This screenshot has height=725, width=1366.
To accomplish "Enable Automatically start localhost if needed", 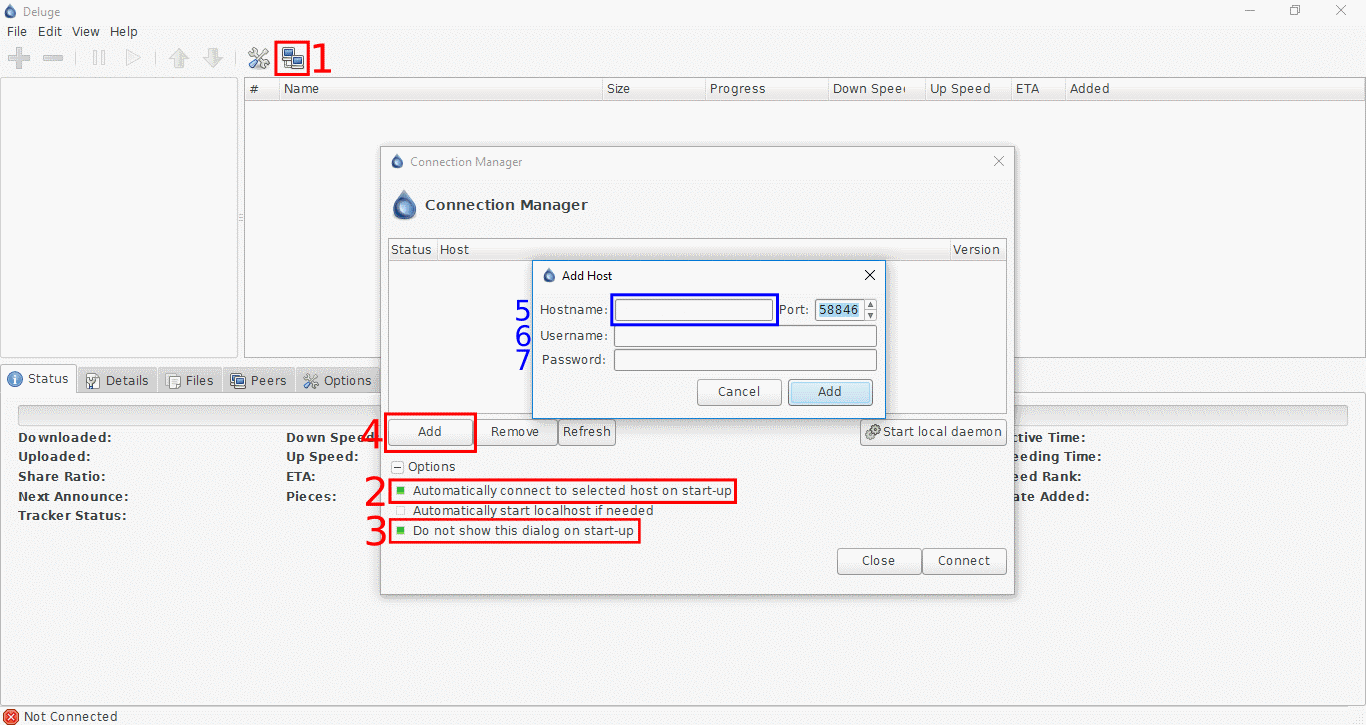I will [x=400, y=510].
